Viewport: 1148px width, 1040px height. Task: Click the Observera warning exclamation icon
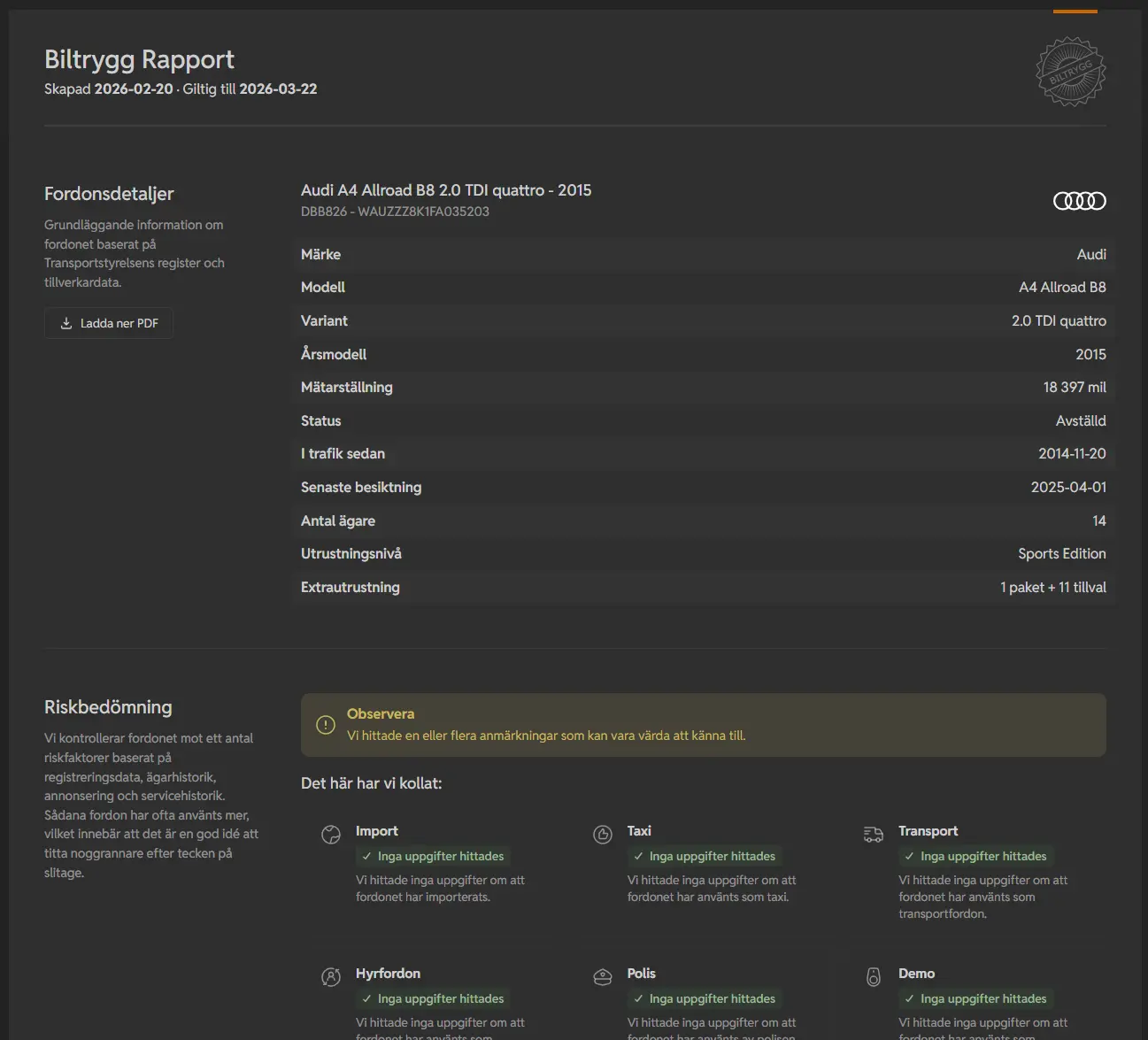pos(326,725)
